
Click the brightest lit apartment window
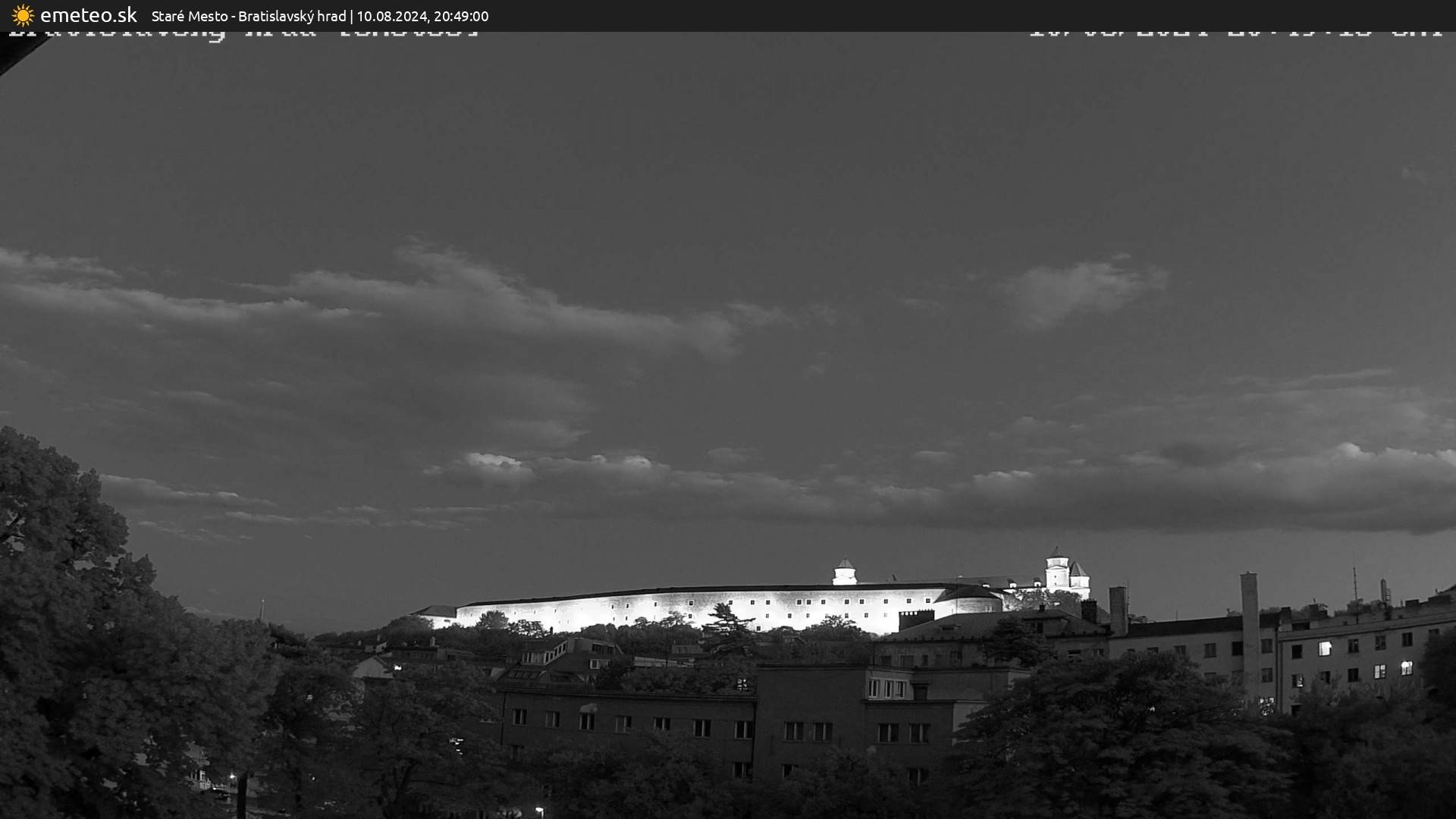click(x=1324, y=648)
